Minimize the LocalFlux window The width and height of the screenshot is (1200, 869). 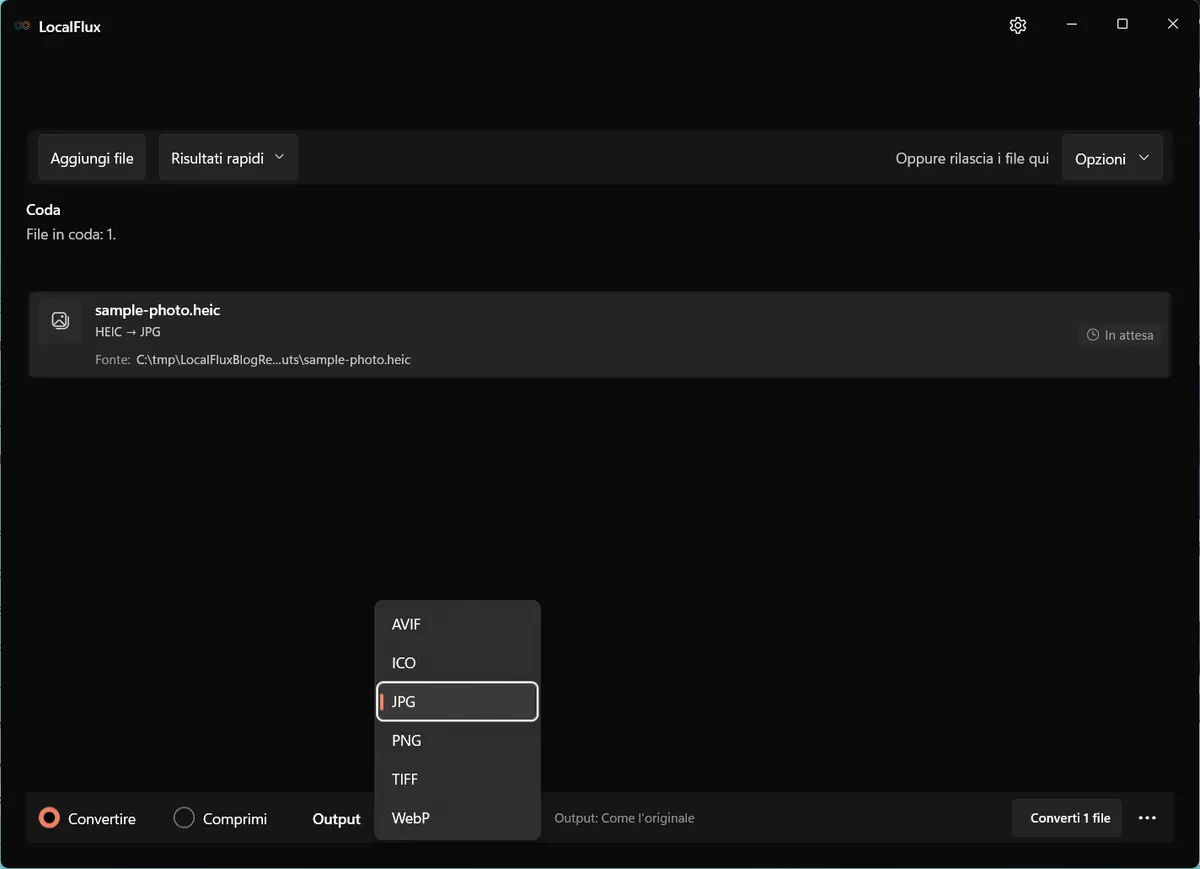pyautogui.click(x=1071, y=25)
